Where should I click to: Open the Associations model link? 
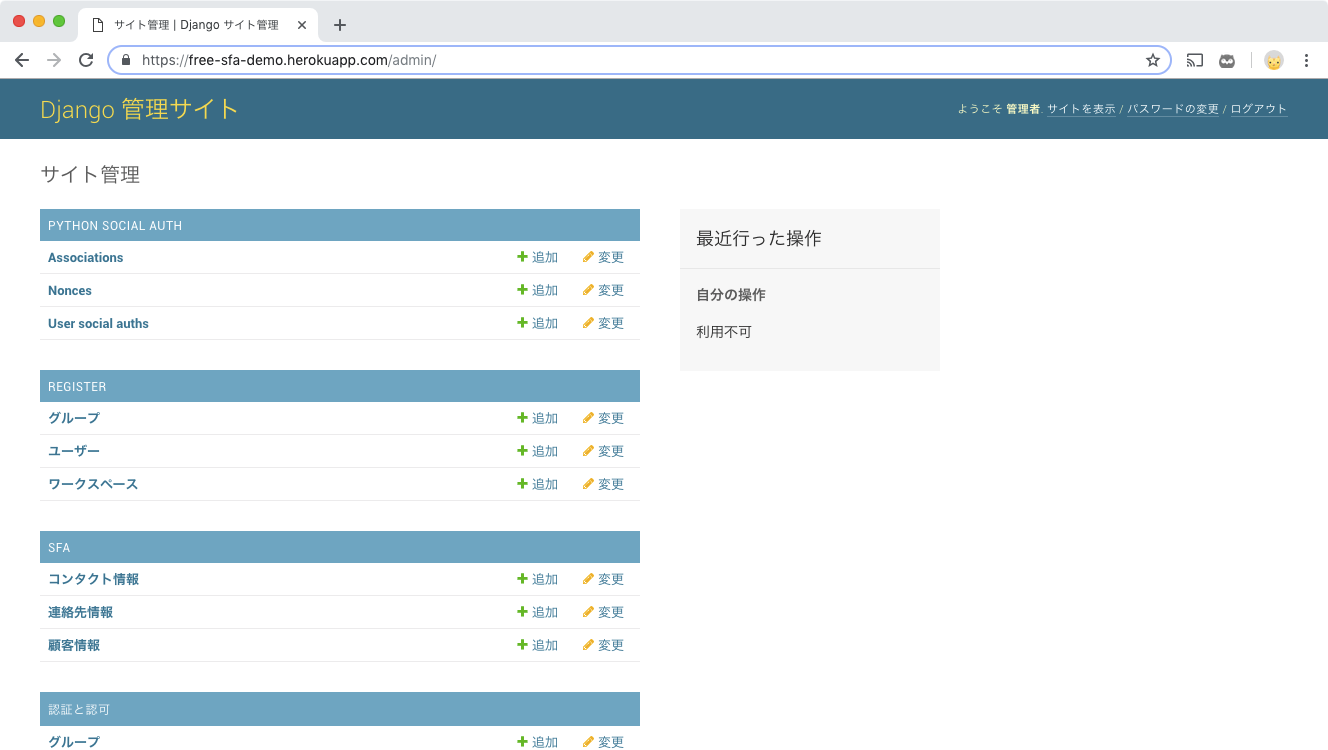coord(86,258)
